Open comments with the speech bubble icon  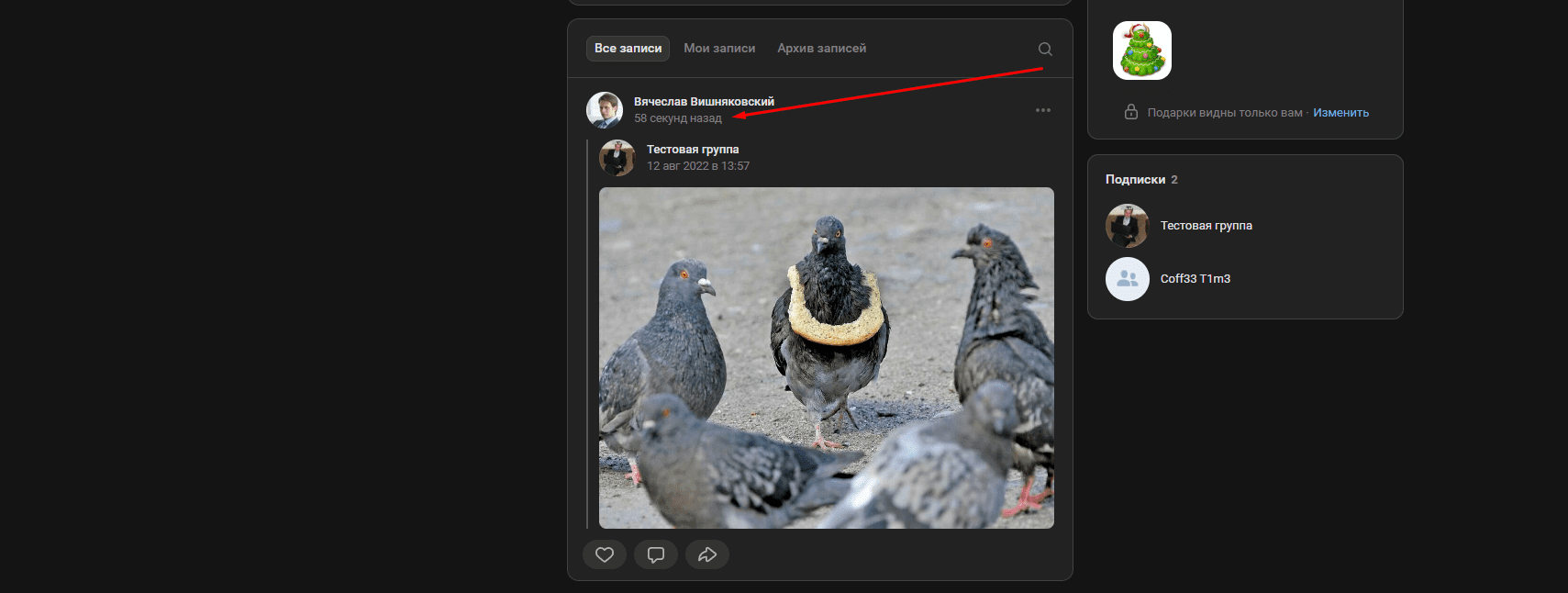point(655,554)
